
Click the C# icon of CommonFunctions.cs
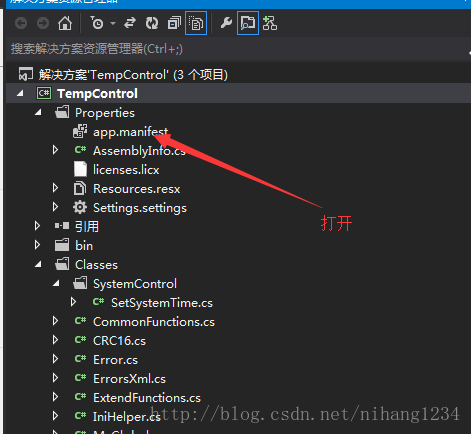[80, 321]
